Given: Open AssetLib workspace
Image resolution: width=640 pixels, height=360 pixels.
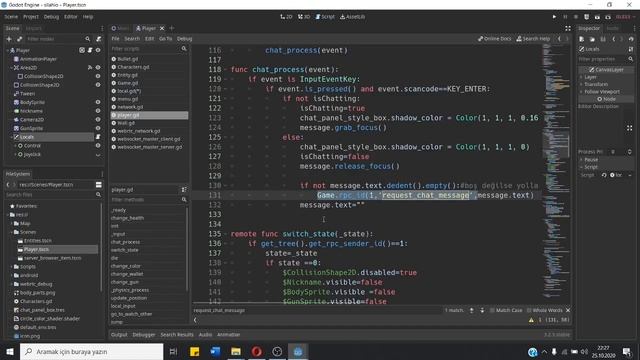Looking at the screenshot, I should coord(353,17).
